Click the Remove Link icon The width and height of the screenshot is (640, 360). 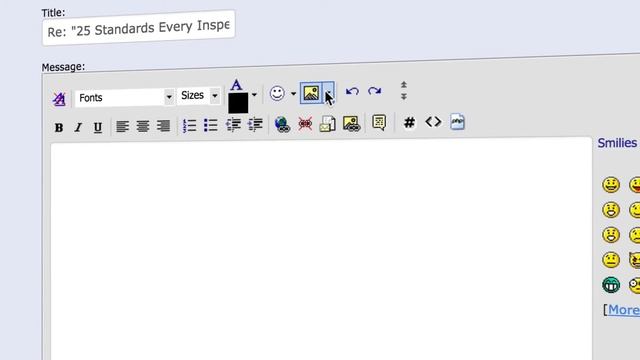click(x=305, y=124)
